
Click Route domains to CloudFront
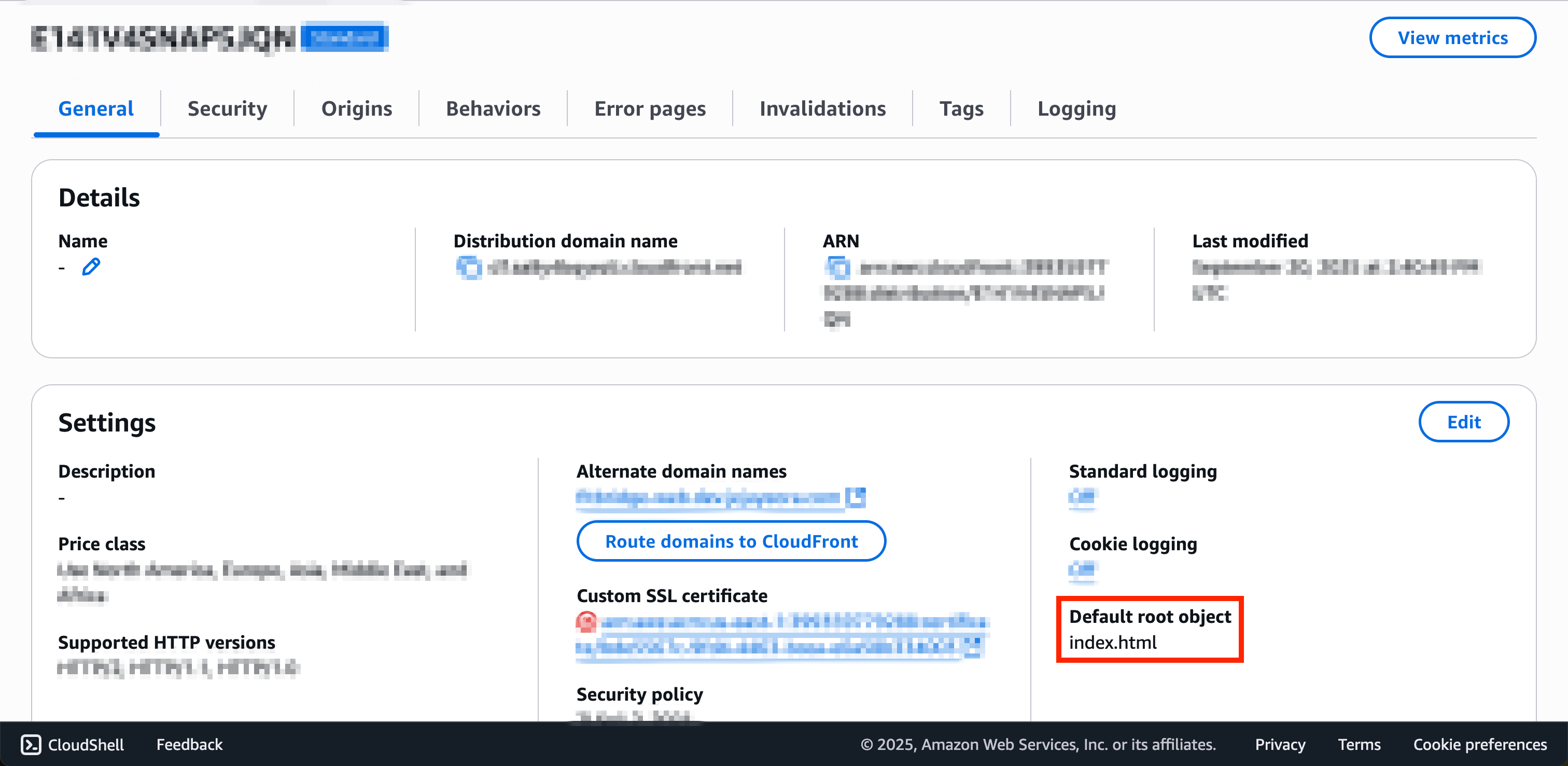tap(731, 541)
